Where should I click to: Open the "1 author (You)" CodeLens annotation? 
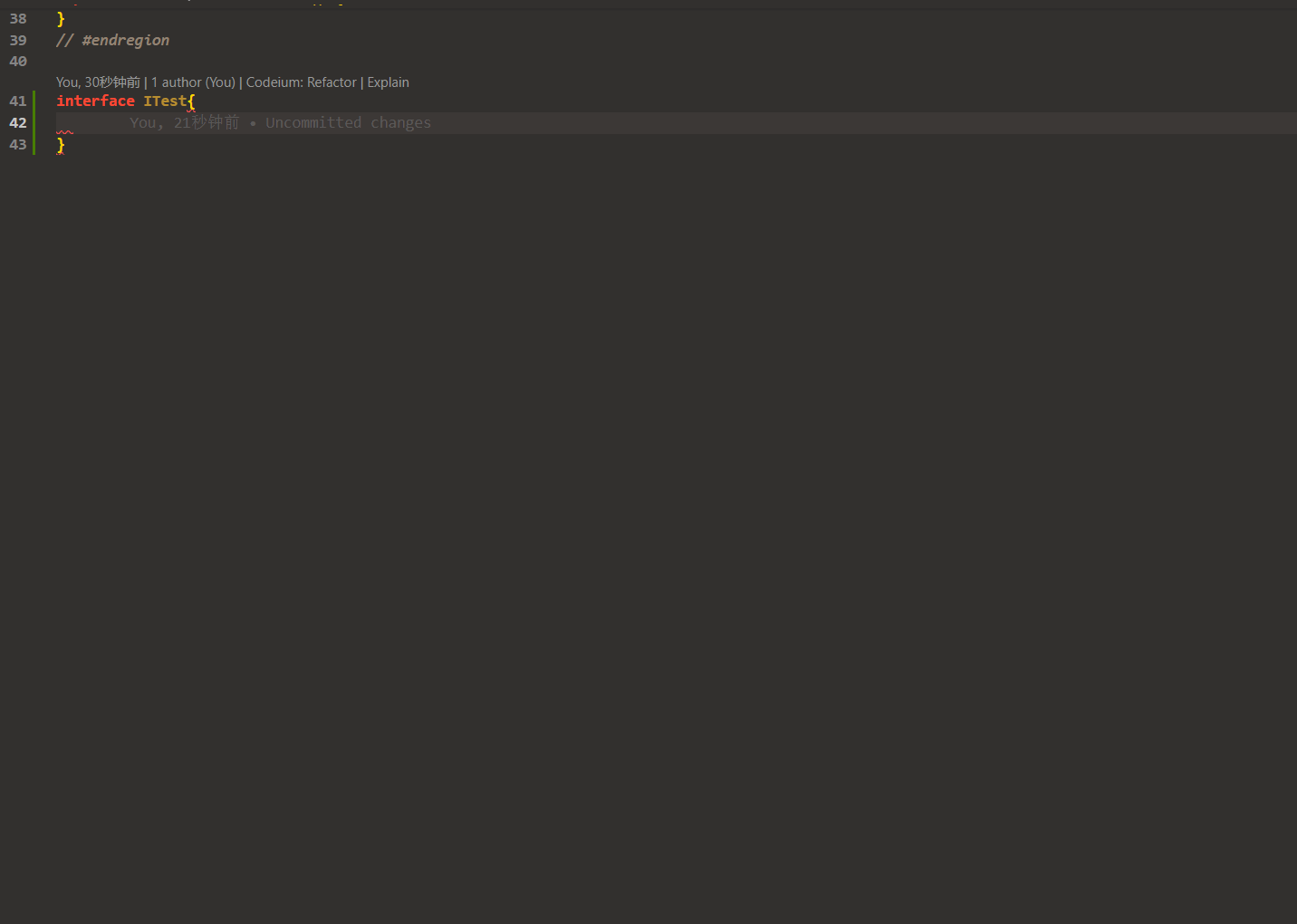[x=193, y=82]
